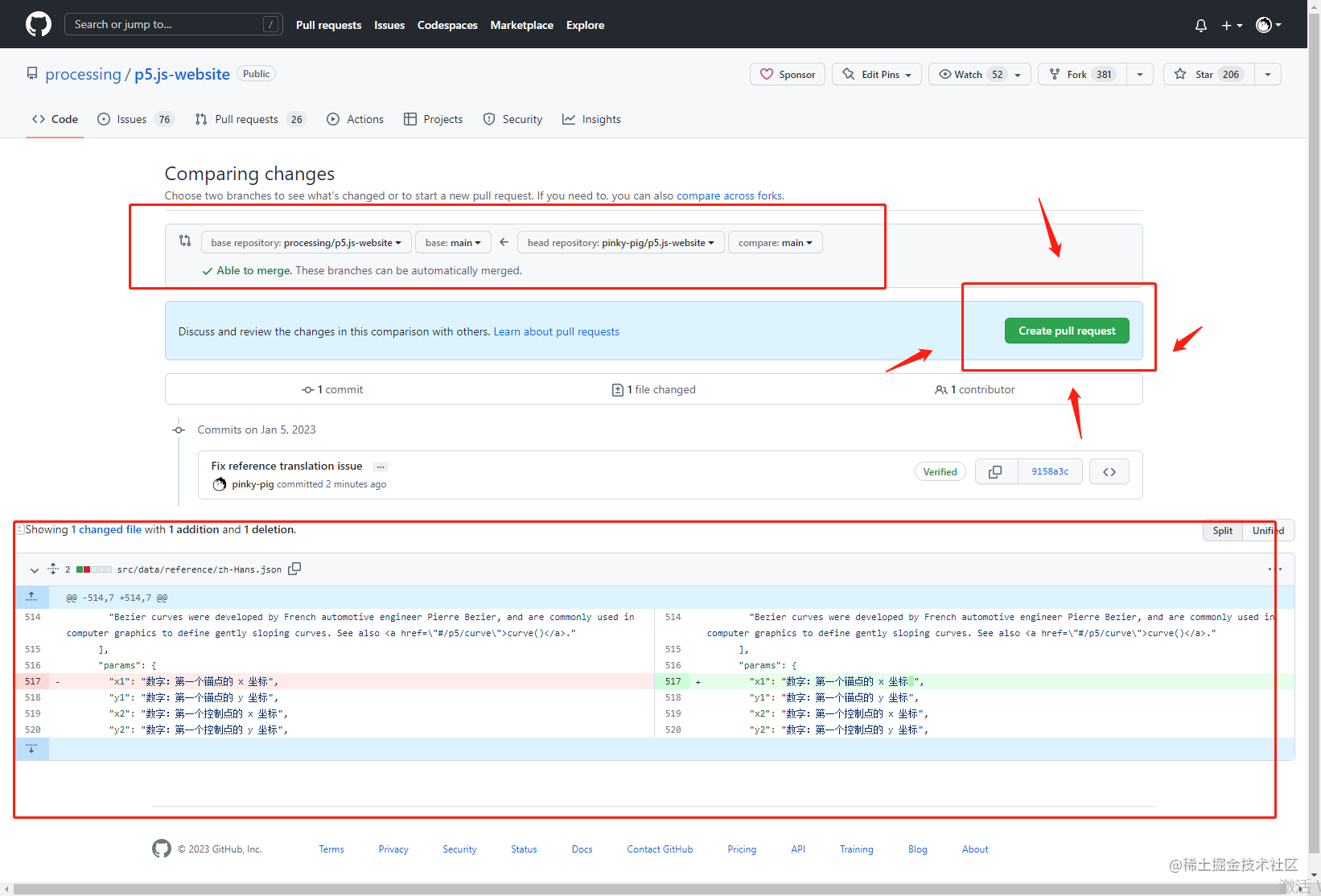Screen dimensions: 1321x896
Task: Expand the Fork options arrow
Action: click(x=1140, y=74)
